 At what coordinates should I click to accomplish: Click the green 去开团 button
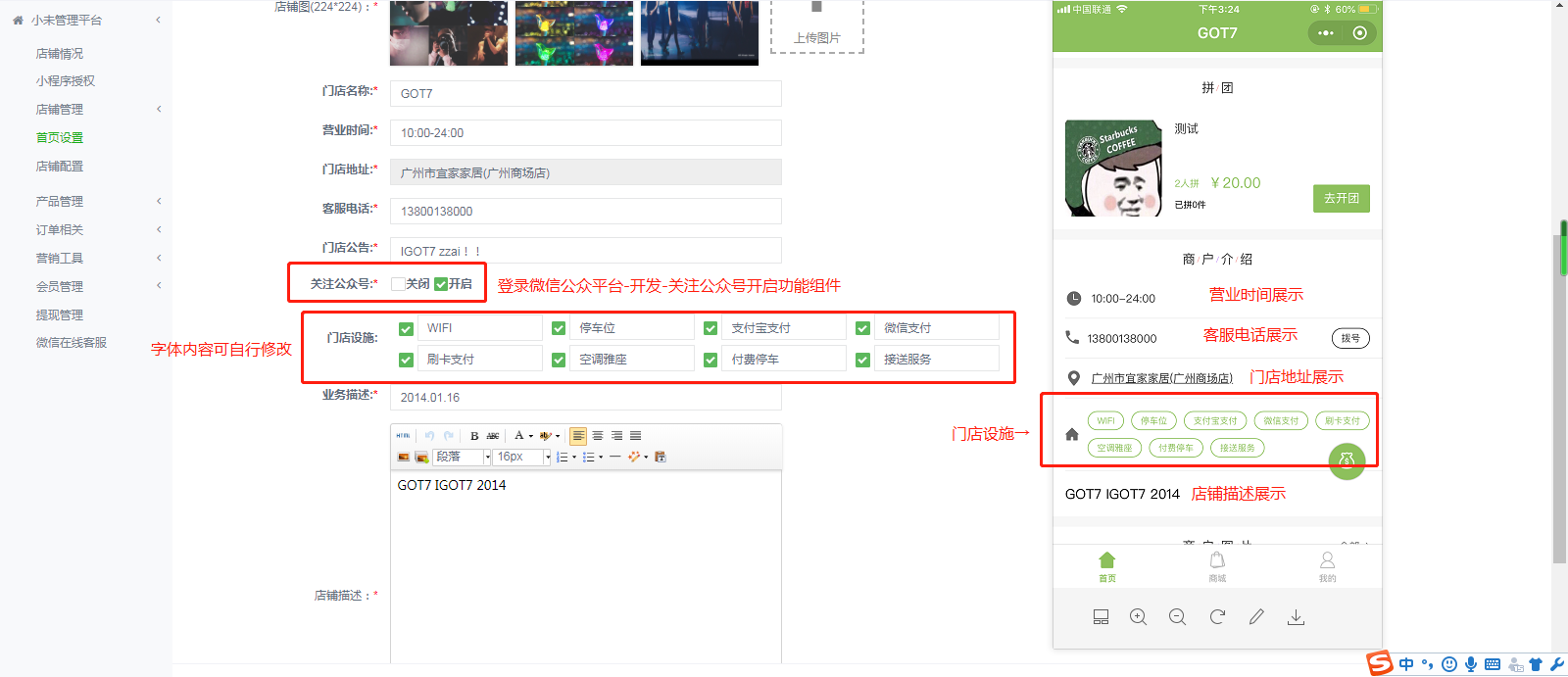click(1341, 198)
